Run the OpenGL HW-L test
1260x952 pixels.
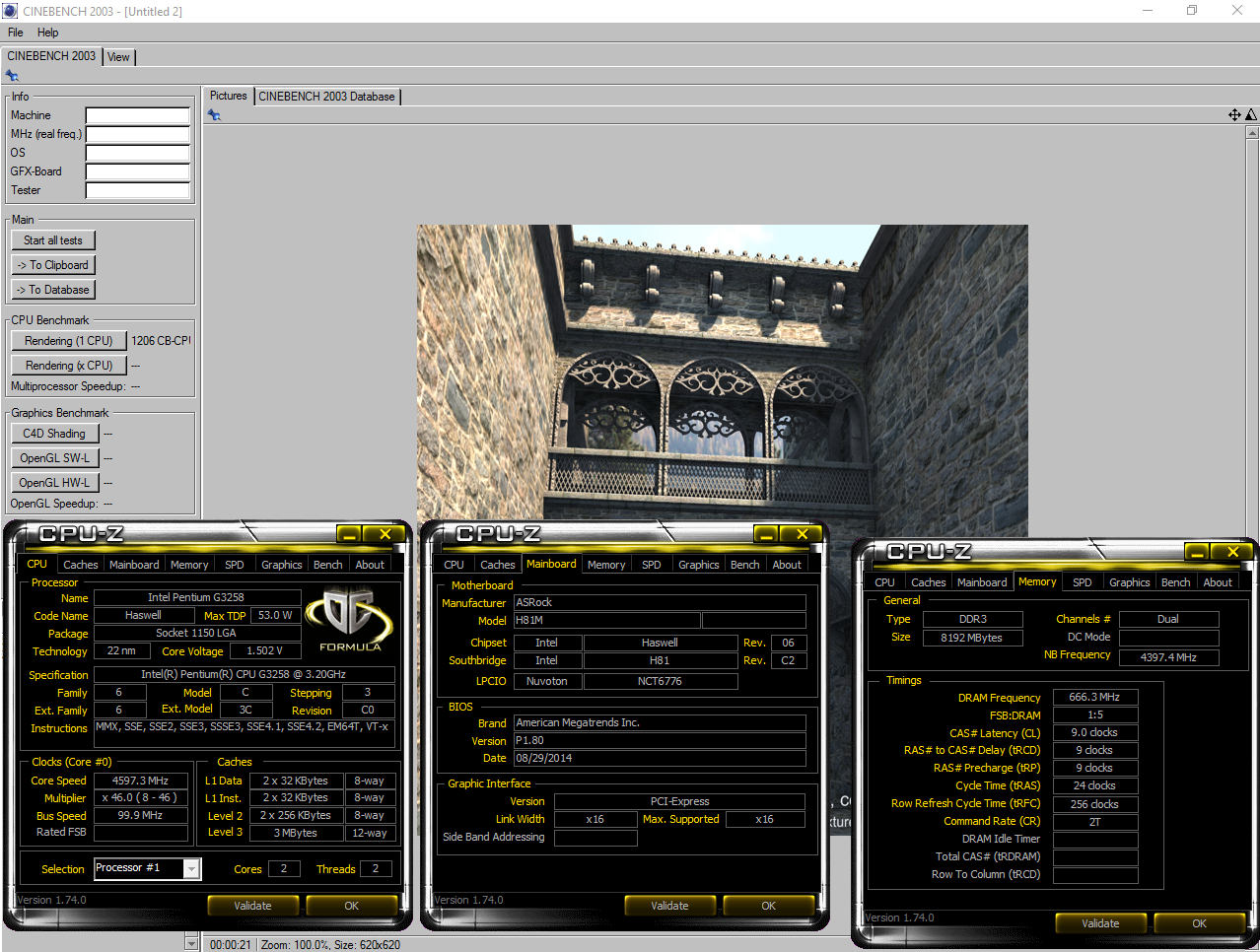point(54,483)
